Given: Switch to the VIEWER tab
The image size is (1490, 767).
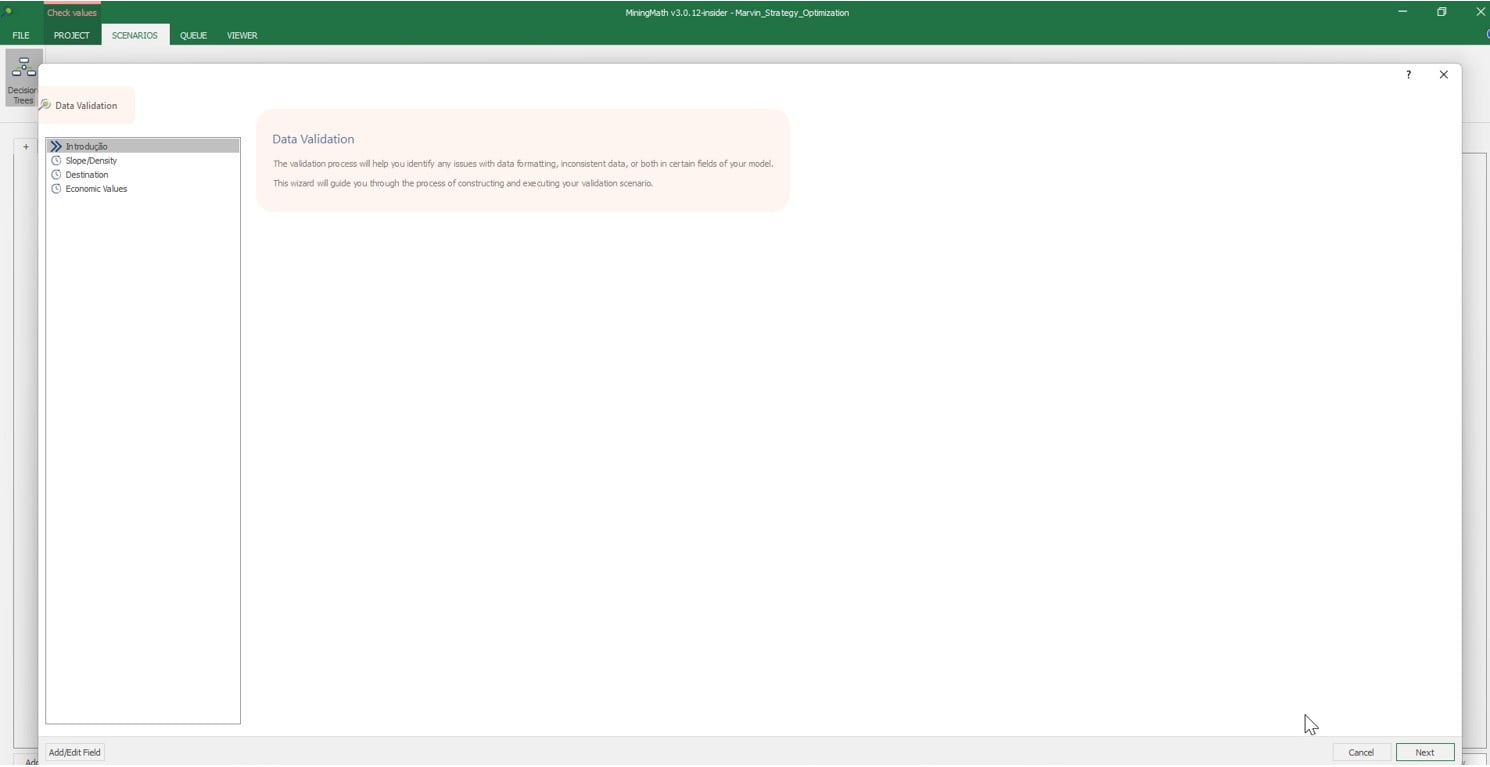Looking at the screenshot, I should [x=242, y=35].
